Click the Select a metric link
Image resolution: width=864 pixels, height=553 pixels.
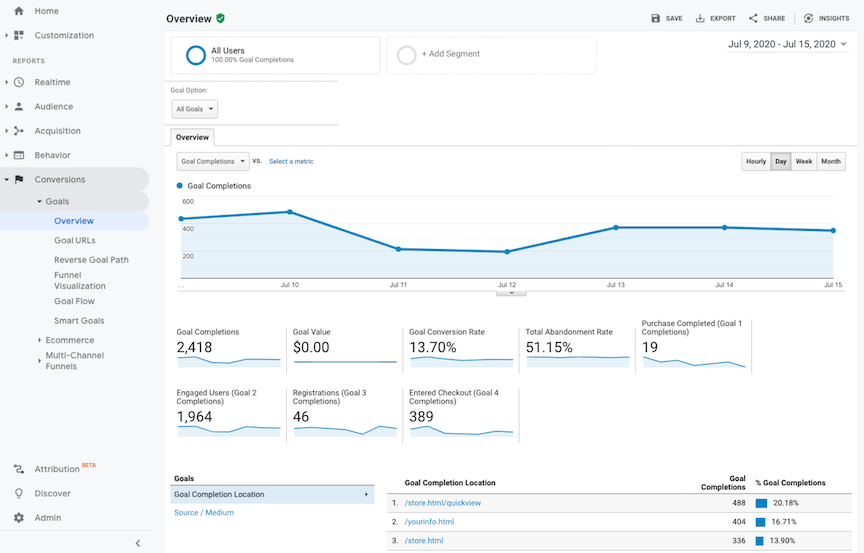click(x=291, y=161)
